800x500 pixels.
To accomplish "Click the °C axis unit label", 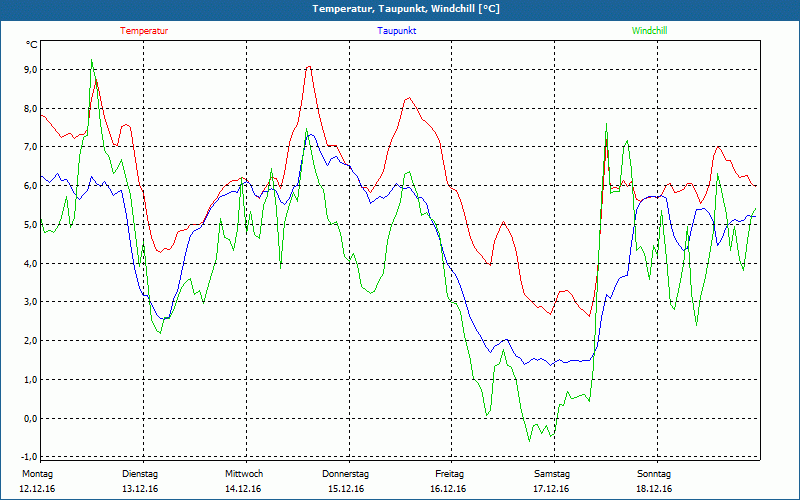I will point(32,45).
